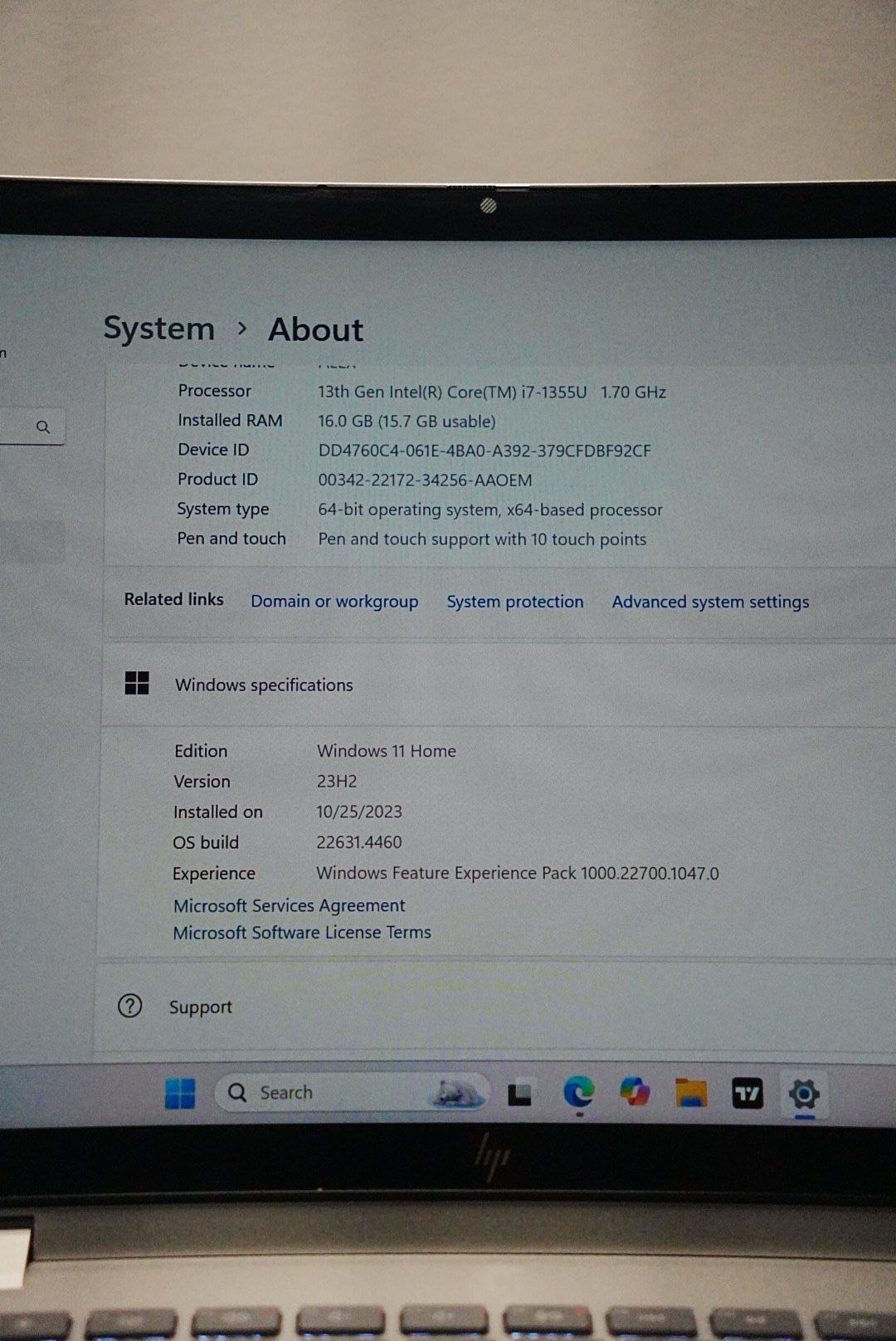
Task: View the Microsoft Software License Terms
Action: tap(302, 933)
